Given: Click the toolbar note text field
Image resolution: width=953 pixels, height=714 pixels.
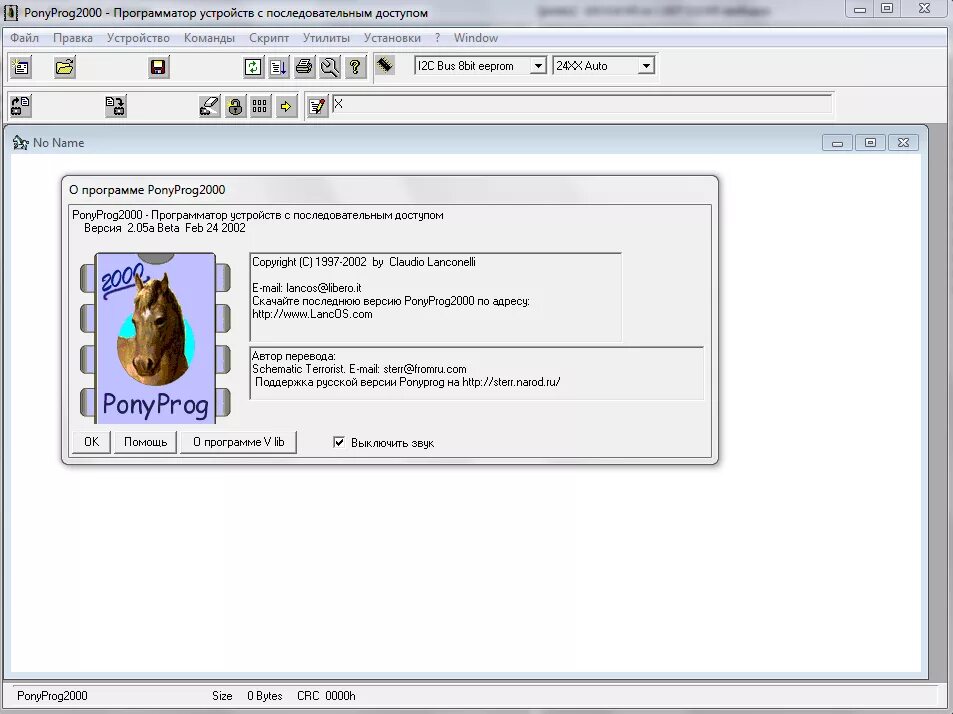Looking at the screenshot, I should [x=582, y=104].
